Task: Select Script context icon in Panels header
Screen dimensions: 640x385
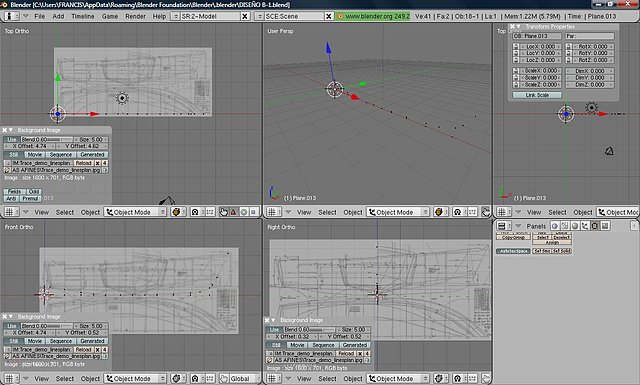Action: 565,226
